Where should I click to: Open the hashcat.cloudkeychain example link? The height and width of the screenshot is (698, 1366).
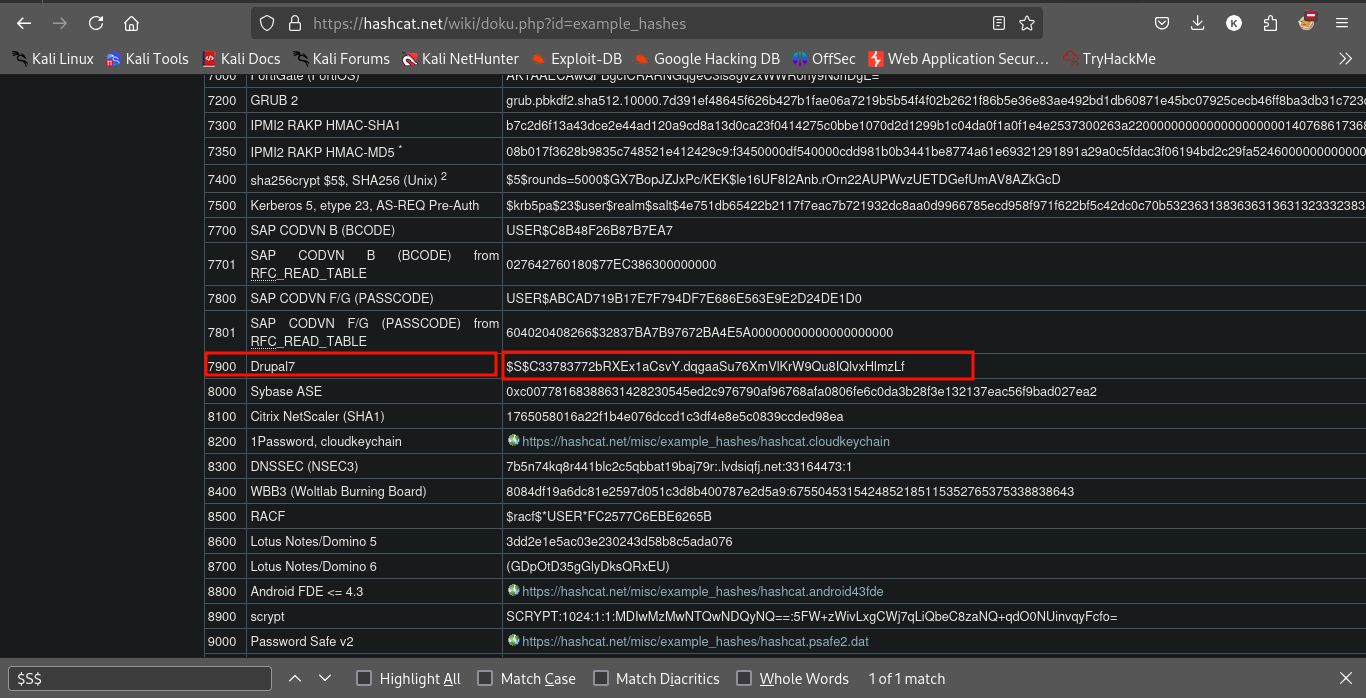(x=705, y=441)
